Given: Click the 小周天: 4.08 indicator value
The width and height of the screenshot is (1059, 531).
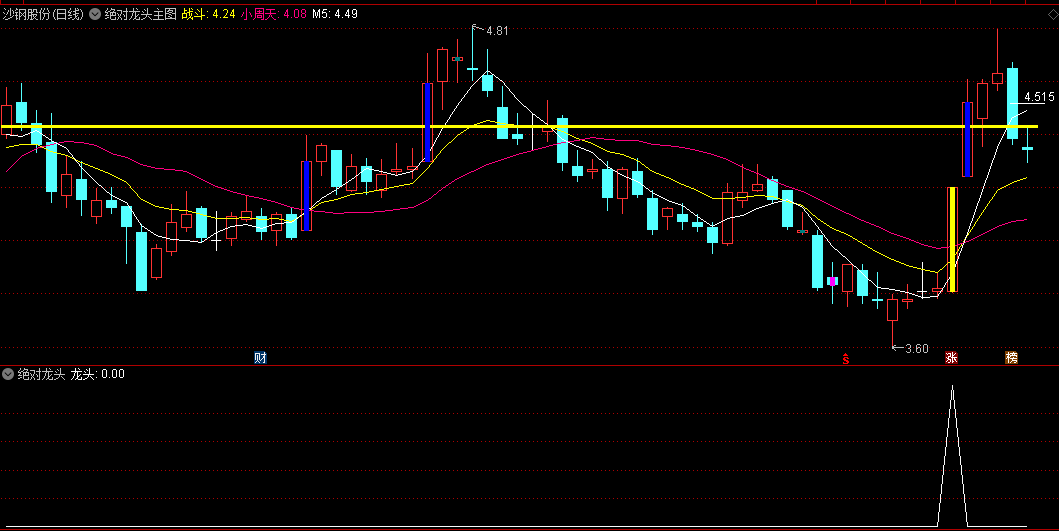Looking at the screenshot, I should coord(274,14).
